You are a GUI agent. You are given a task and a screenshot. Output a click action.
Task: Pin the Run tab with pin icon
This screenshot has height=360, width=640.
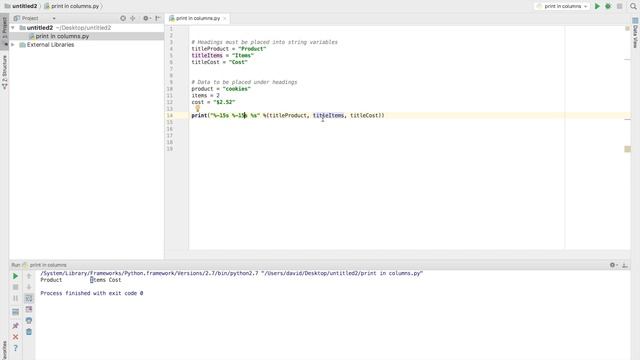click(15, 326)
